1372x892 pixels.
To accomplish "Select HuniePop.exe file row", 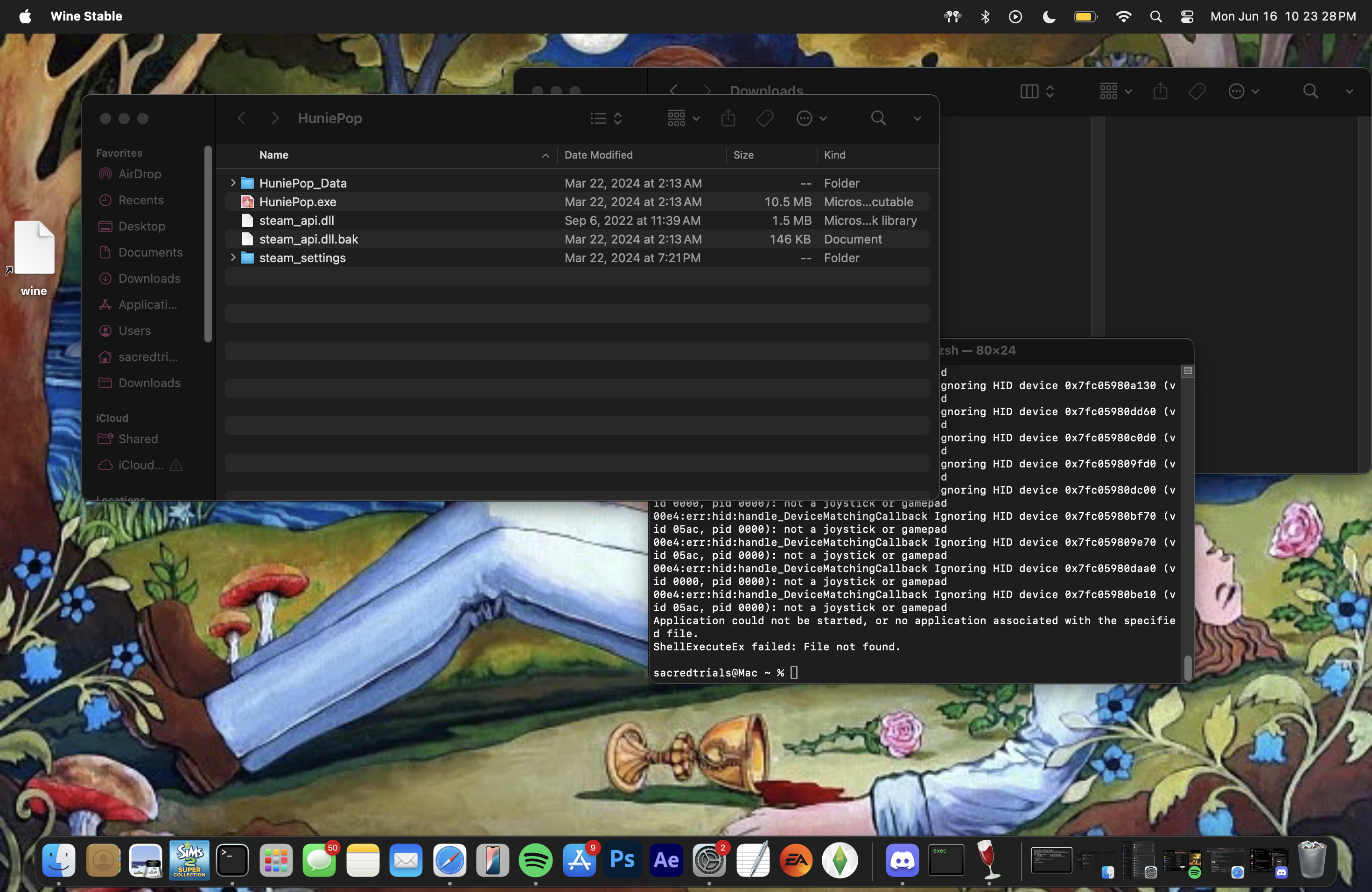I will 577,202.
